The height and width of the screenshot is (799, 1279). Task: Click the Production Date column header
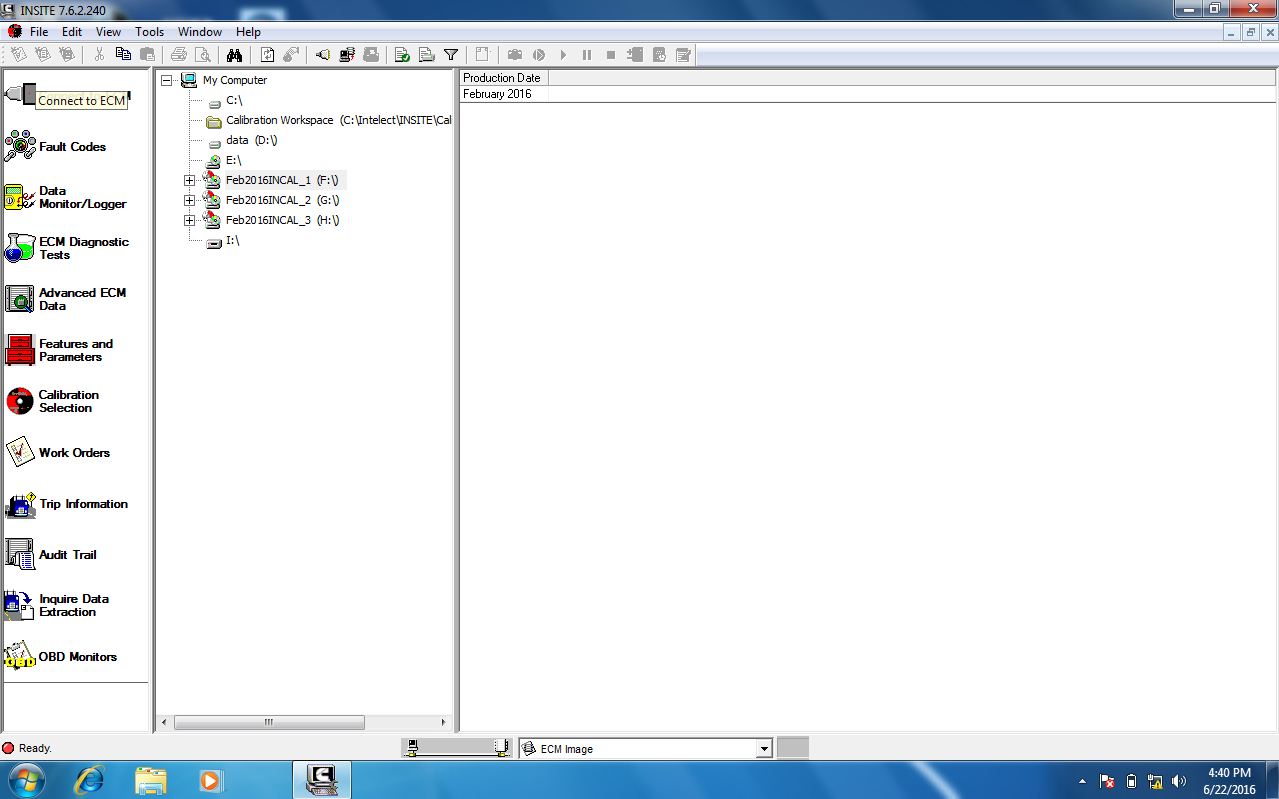click(x=504, y=78)
